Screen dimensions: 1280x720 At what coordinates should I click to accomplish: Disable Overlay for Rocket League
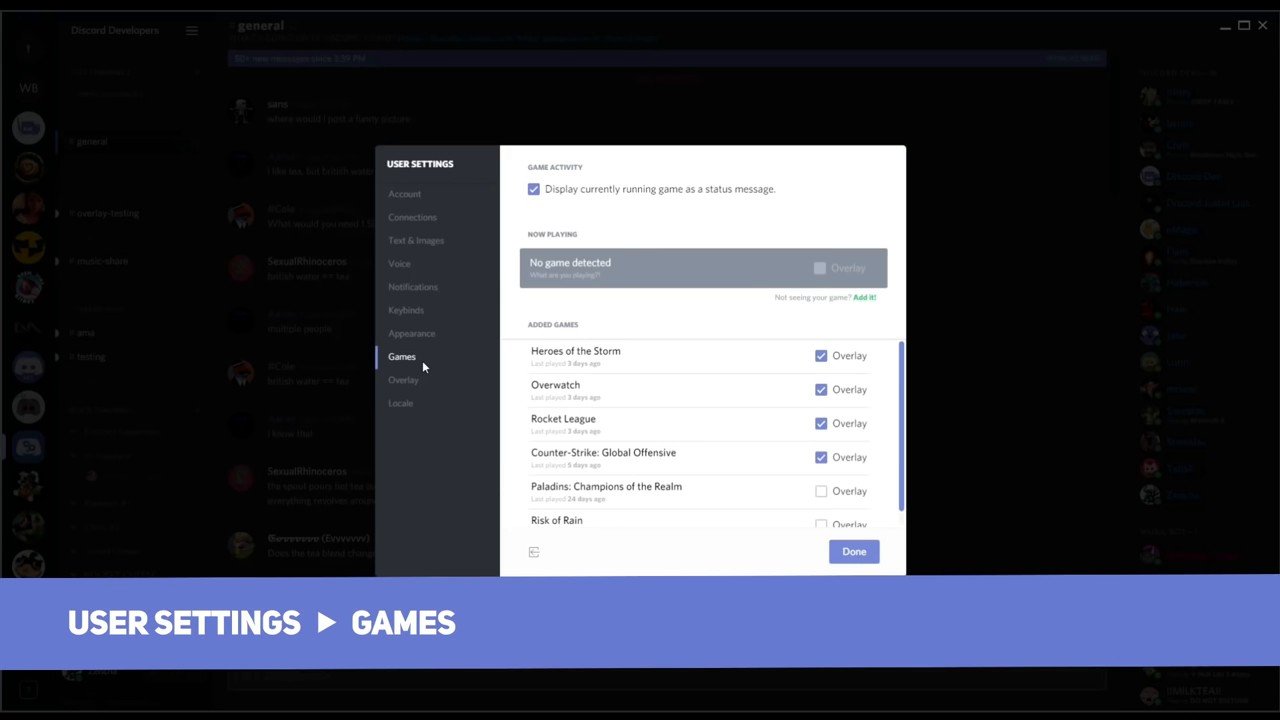click(821, 424)
